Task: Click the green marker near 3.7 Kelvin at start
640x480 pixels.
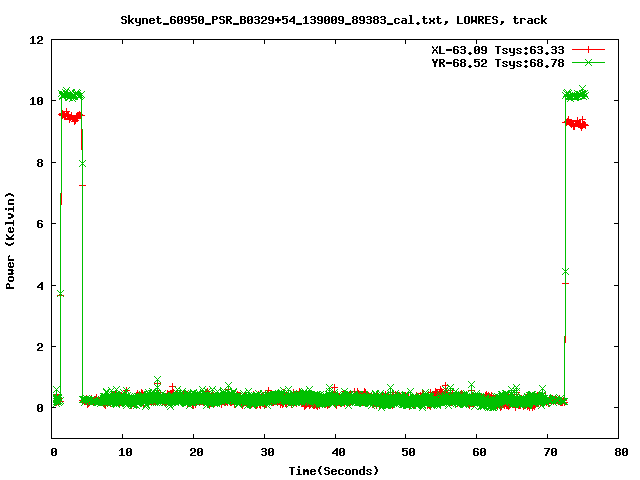Action: pyautogui.click(x=60, y=293)
